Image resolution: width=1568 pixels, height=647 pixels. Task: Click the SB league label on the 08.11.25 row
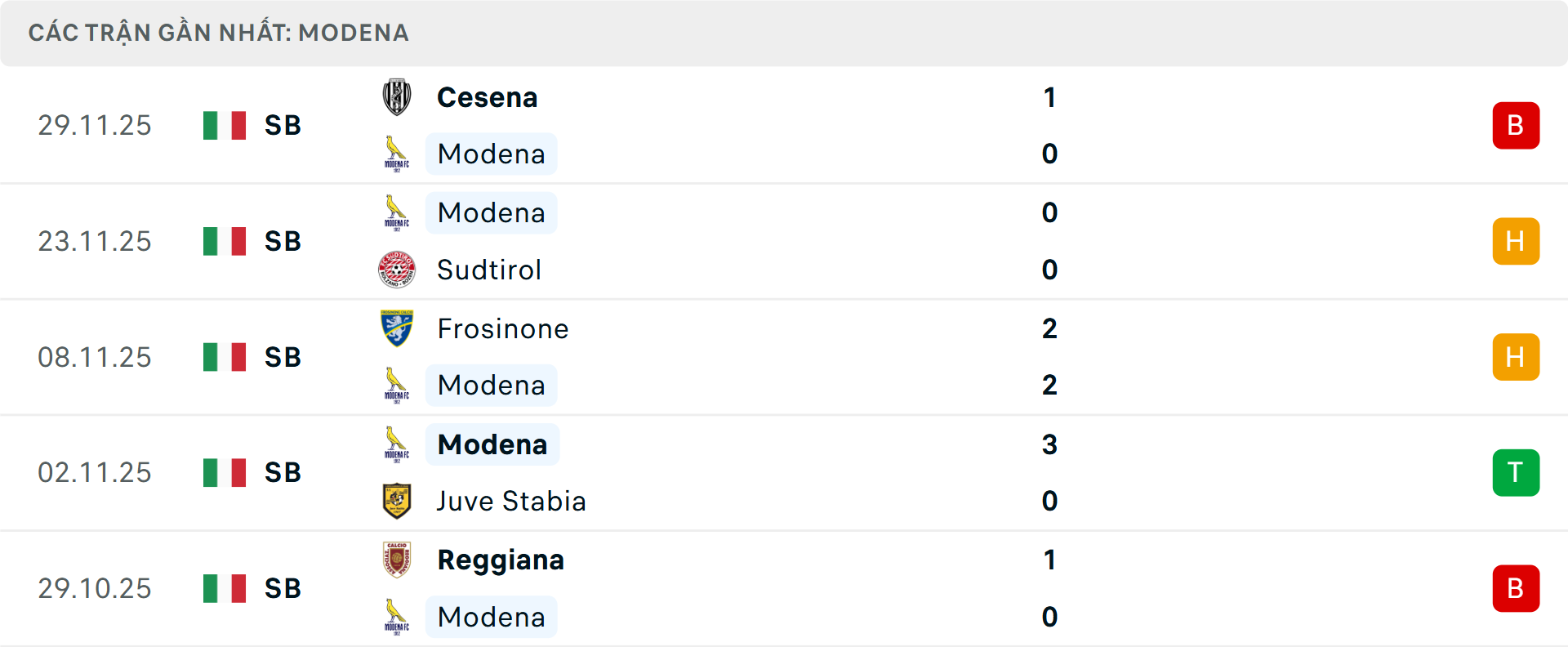pos(282,357)
